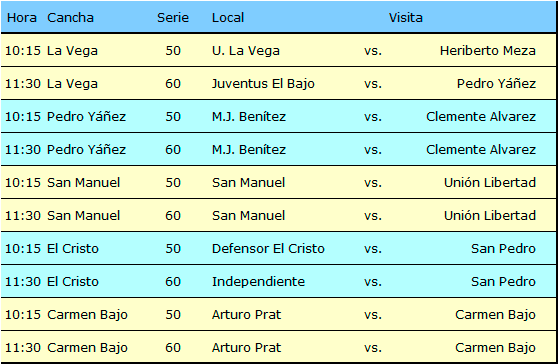Click the Juventus El Bajo local team

click(263, 84)
